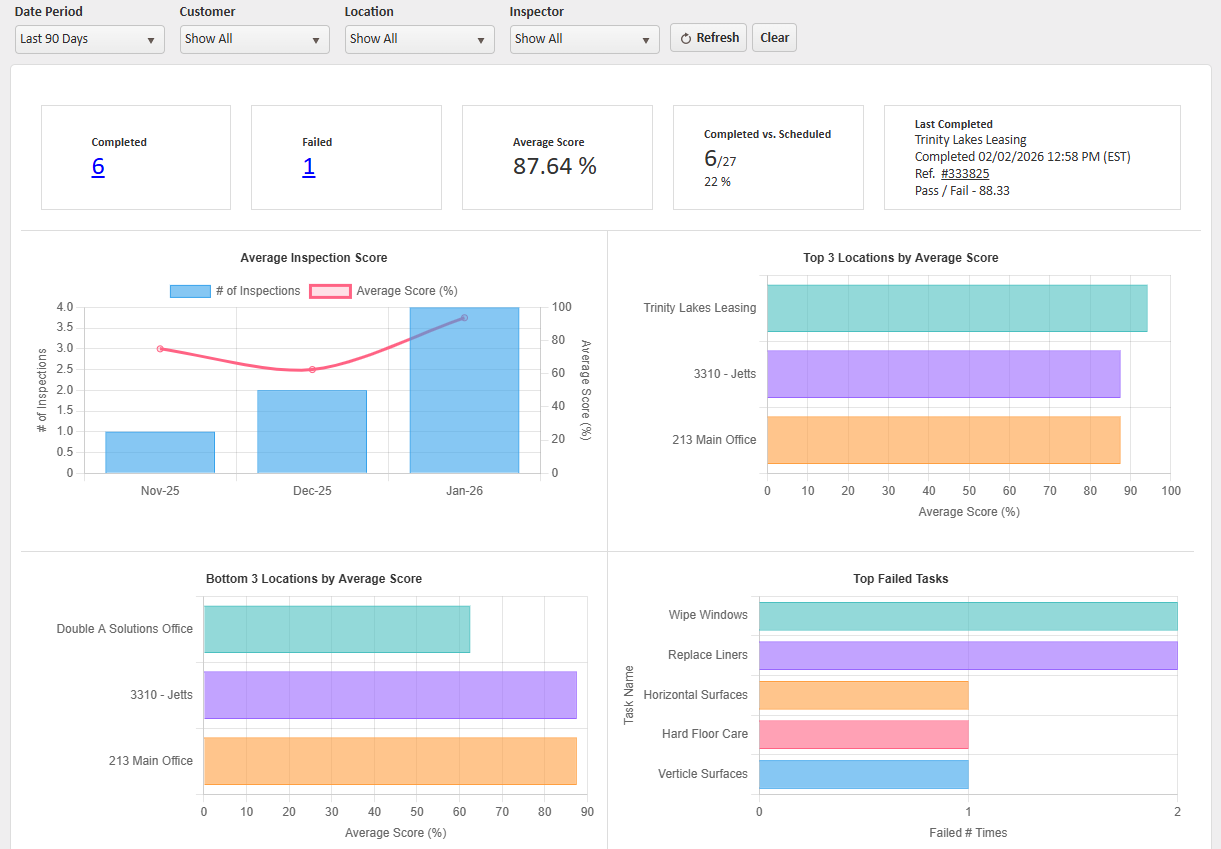
Task: Open inspection reference #333825
Action: (x=965, y=174)
